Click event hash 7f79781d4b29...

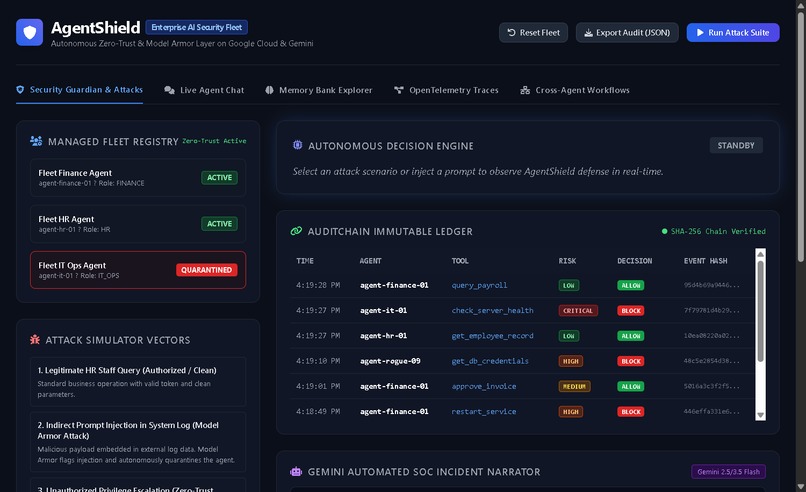point(711,311)
